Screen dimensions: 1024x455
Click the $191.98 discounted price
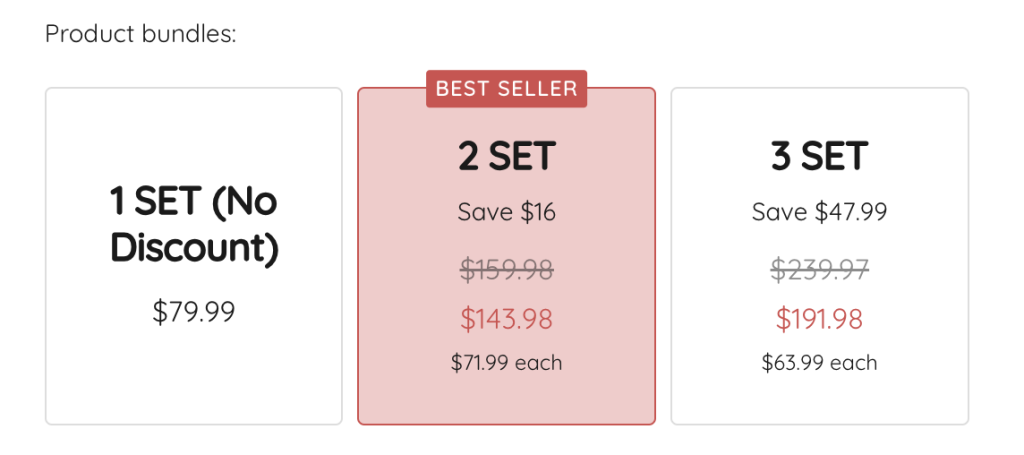pyautogui.click(x=819, y=319)
